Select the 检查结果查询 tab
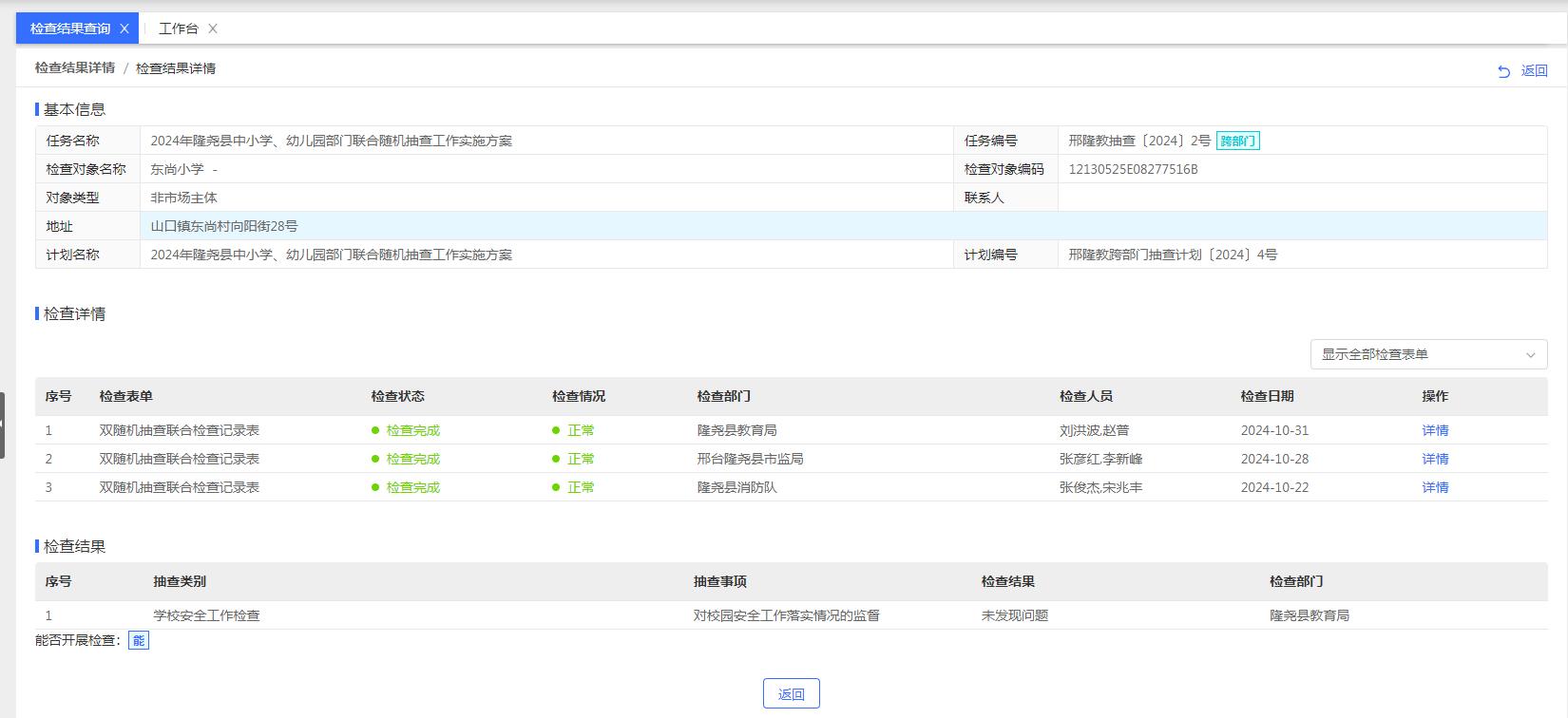Viewport: 1568px width, 718px height. tap(70, 28)
